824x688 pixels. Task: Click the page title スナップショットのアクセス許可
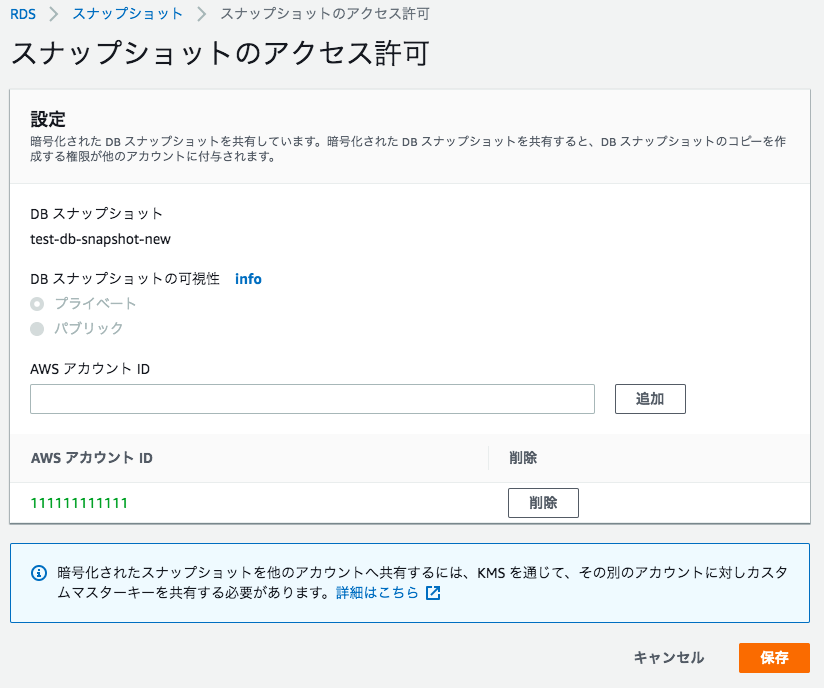(x=220, y=54)
